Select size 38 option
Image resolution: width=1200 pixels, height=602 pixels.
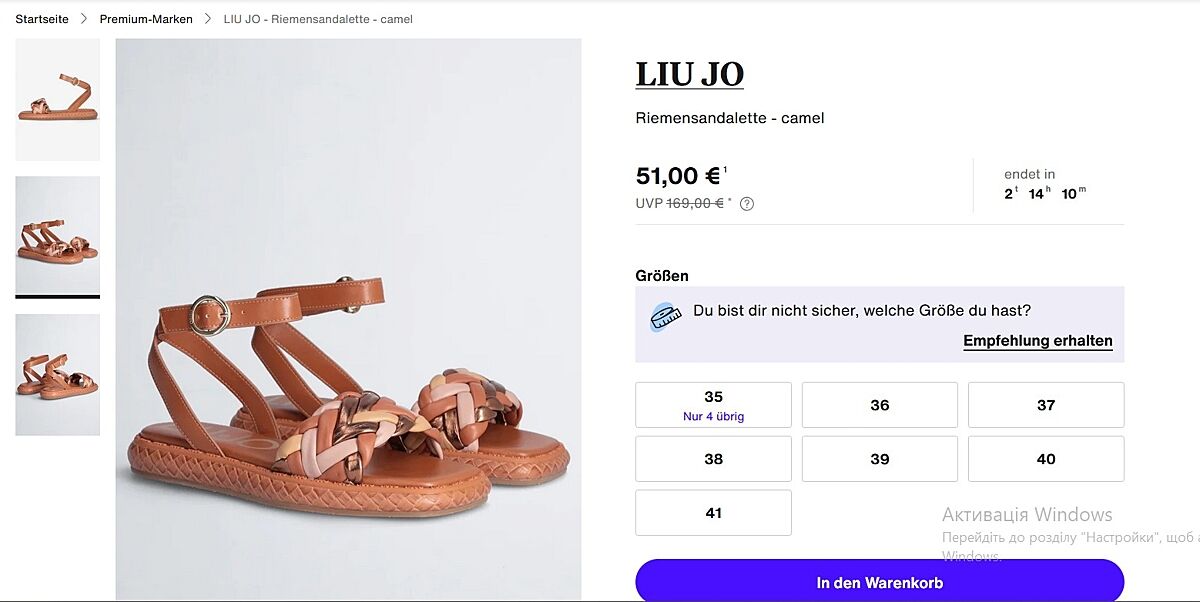(x=713, y=459)
